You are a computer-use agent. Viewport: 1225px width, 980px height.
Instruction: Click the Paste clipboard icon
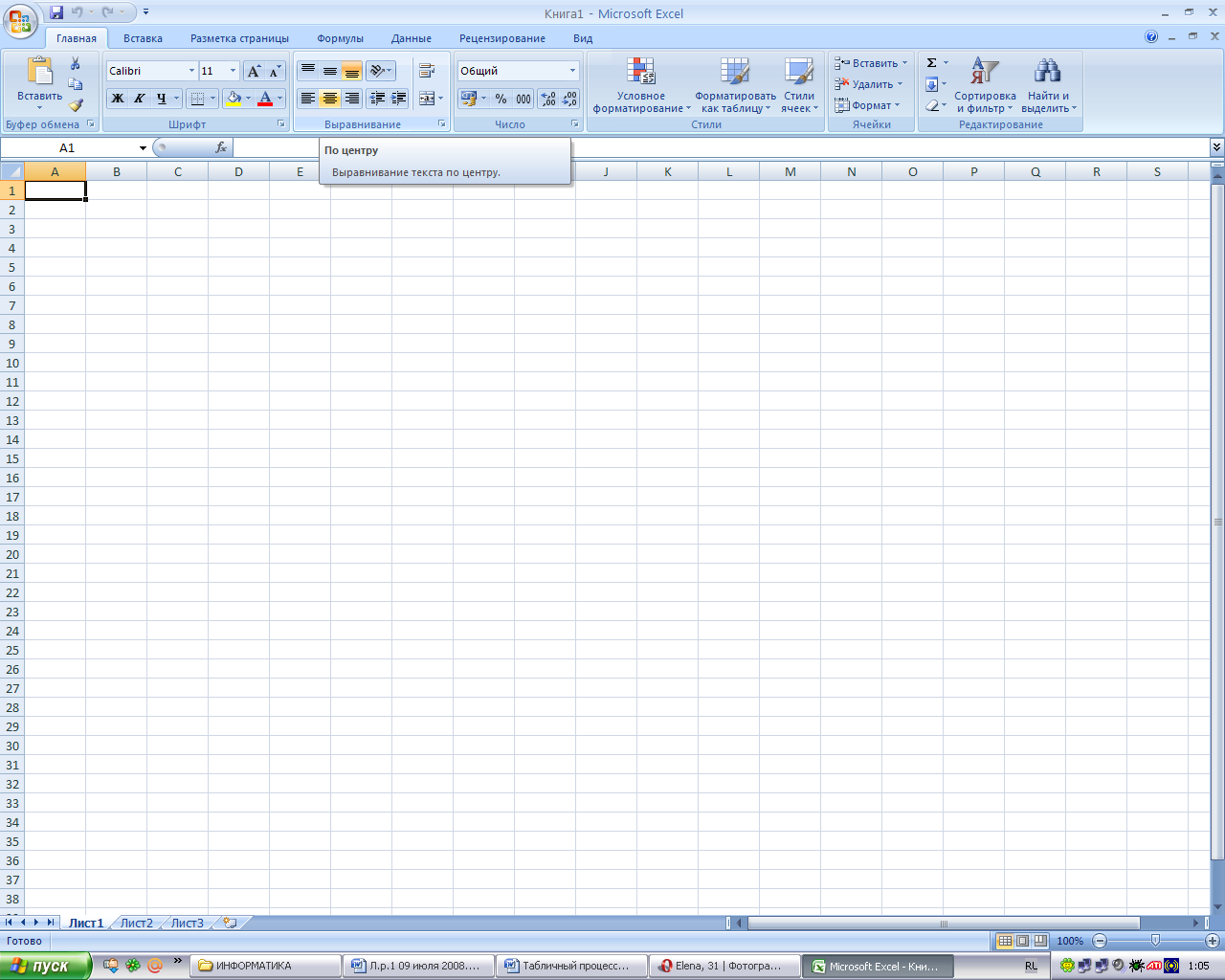pos(39,72)
